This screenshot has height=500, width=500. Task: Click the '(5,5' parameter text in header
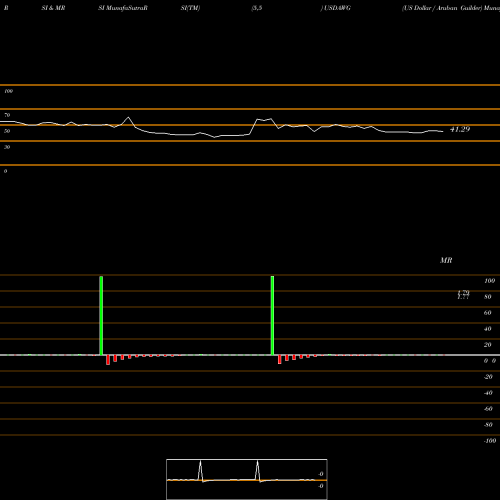(x=257, y=8)
